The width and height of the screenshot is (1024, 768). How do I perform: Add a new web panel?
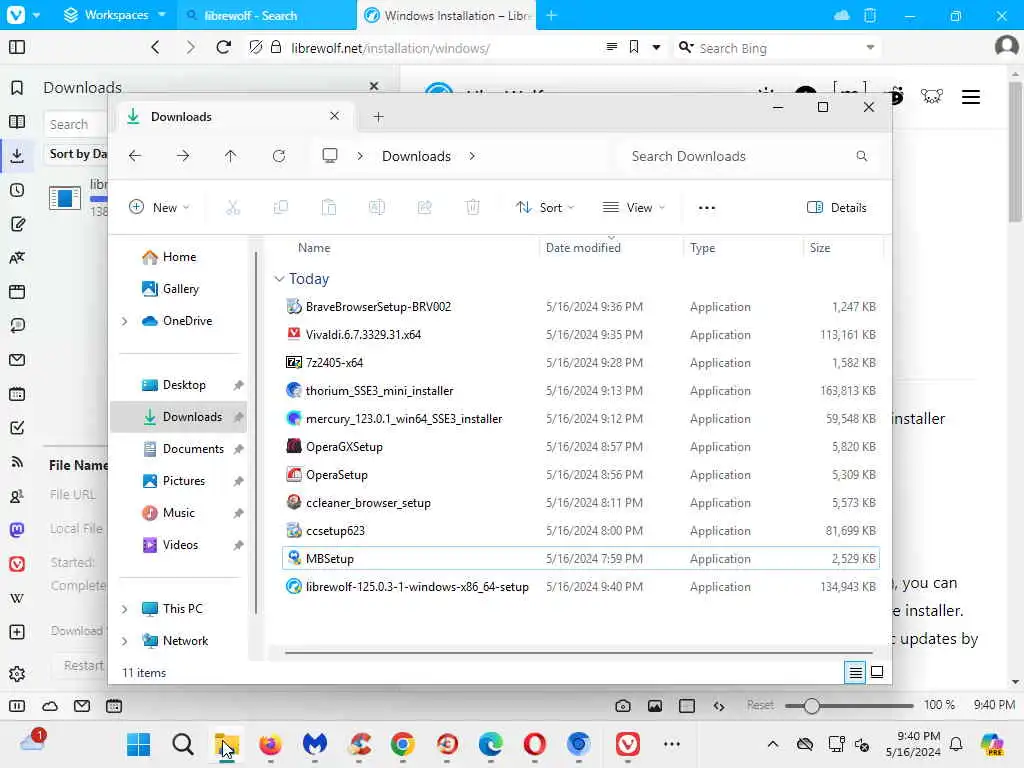coord(17,632)
